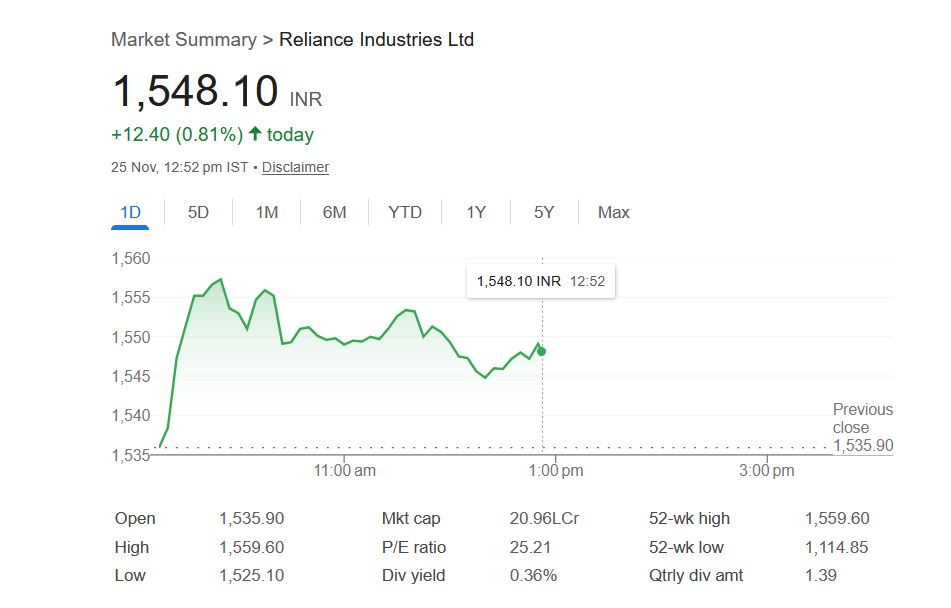This screenshot has height=608, width=951.
Task: Click the 11:00 am axis label
Action: click(x=344, y=470)
